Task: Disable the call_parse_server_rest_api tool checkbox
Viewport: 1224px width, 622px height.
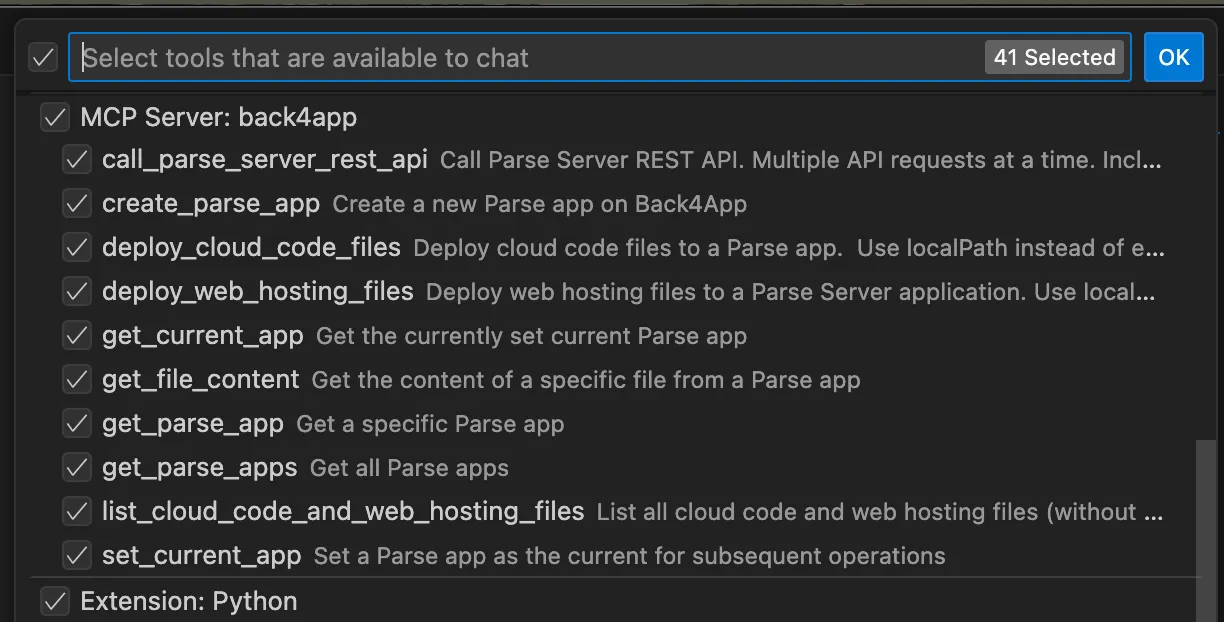Action: coord(77,160)
